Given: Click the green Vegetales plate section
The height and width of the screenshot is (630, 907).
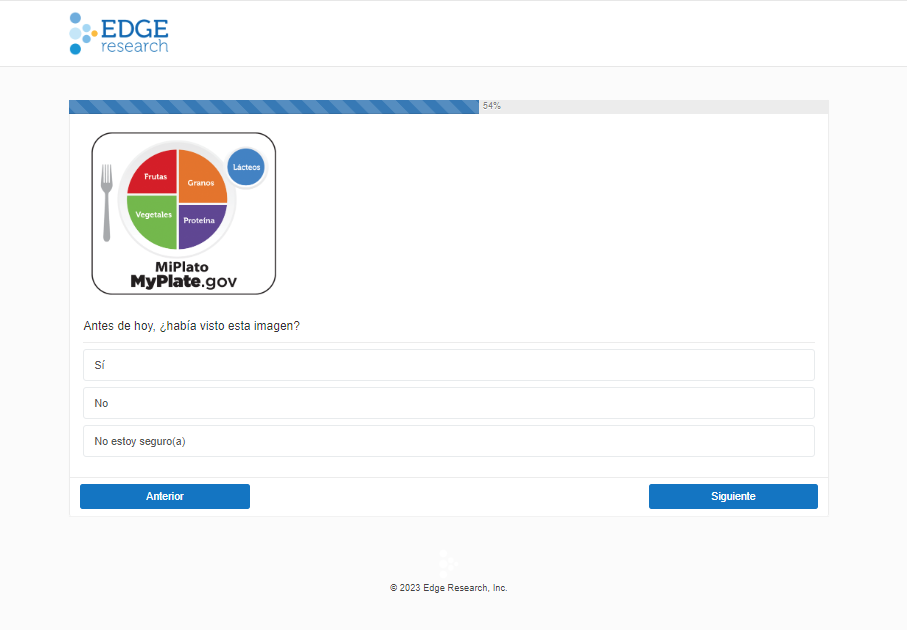Looking at the screenshot, I should coord(152,221).
